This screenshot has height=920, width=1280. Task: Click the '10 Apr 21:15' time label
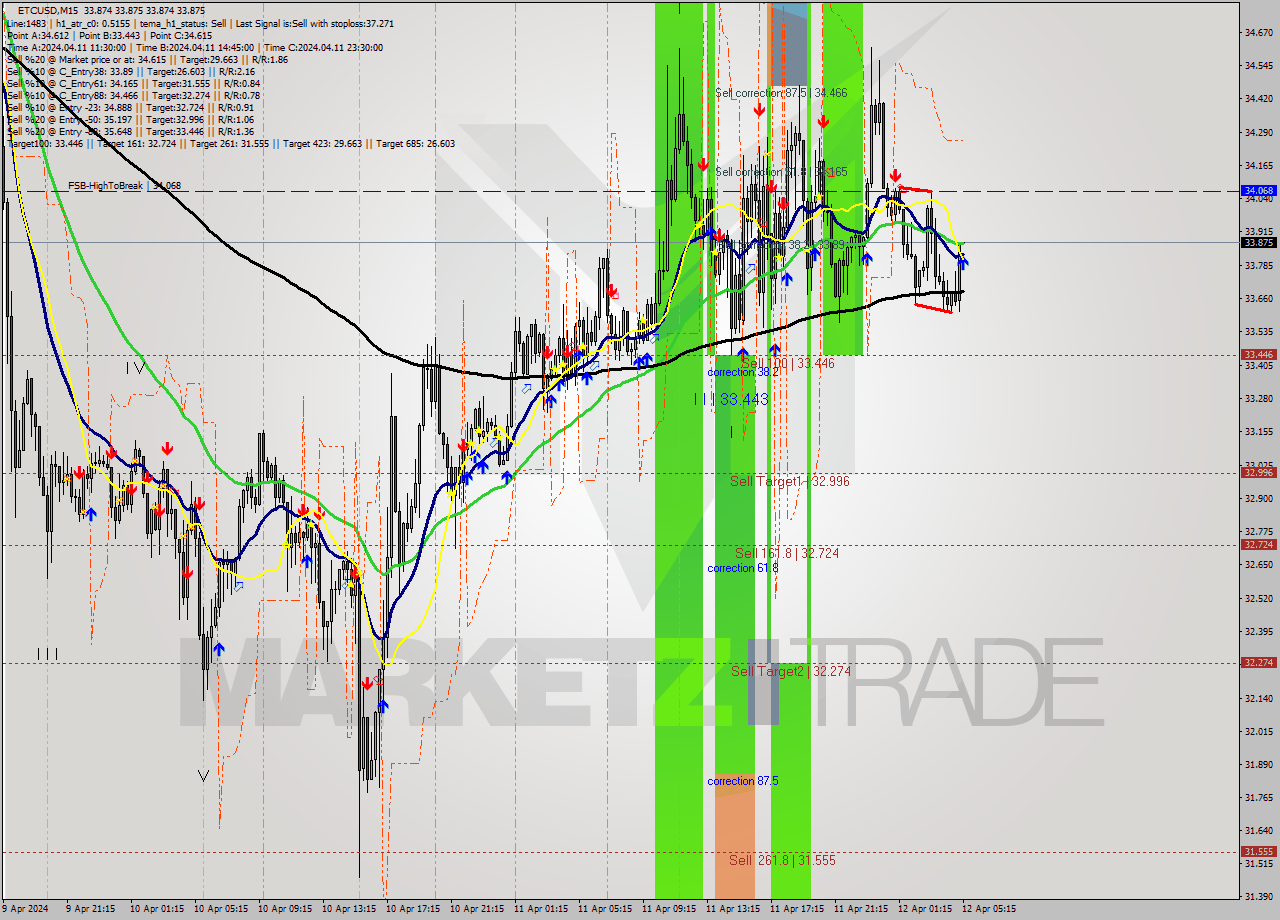(477, 909)
